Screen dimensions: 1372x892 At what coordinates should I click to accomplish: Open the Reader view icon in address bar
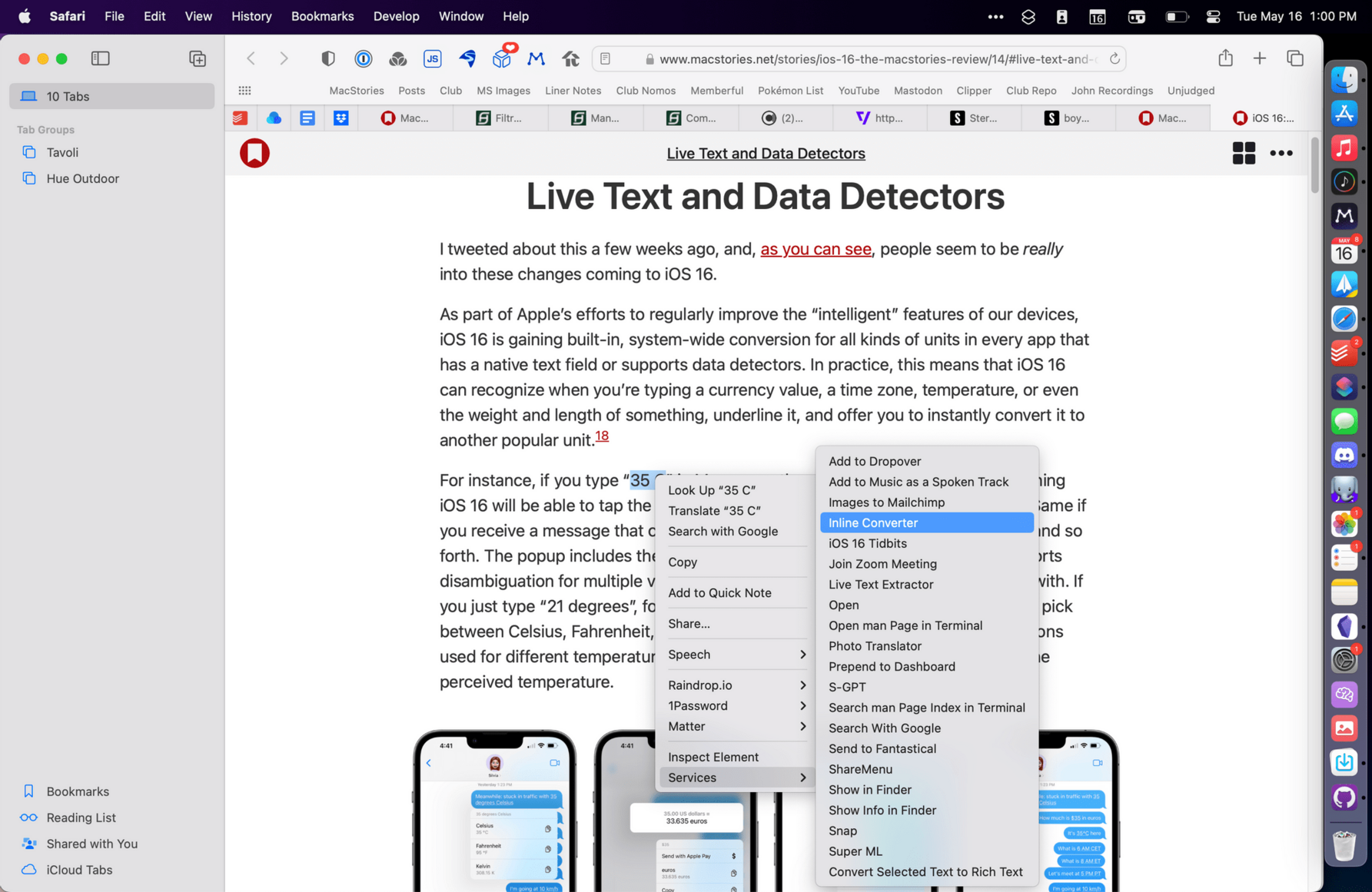tap(606, 59)
